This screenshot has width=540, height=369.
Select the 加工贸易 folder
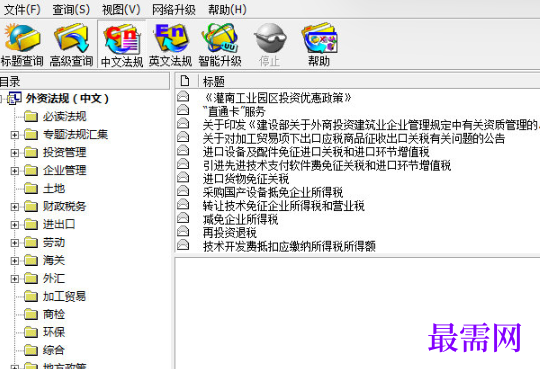[64, 296]
